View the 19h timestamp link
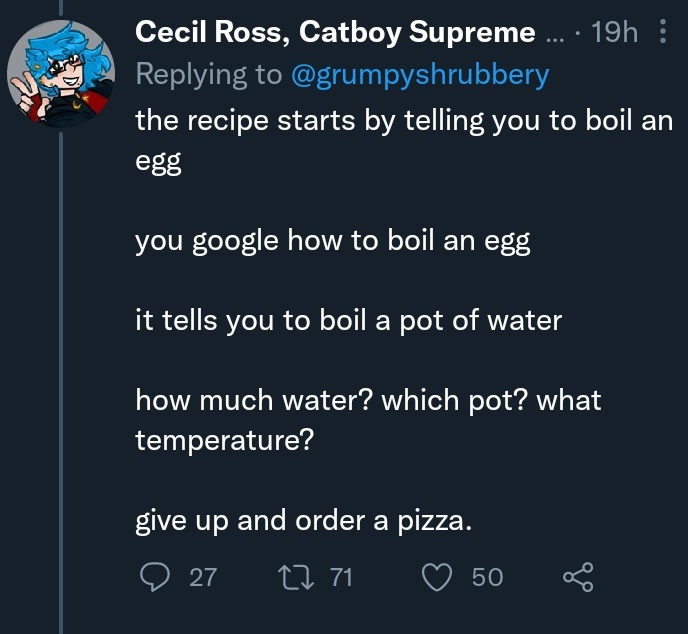 614,32
